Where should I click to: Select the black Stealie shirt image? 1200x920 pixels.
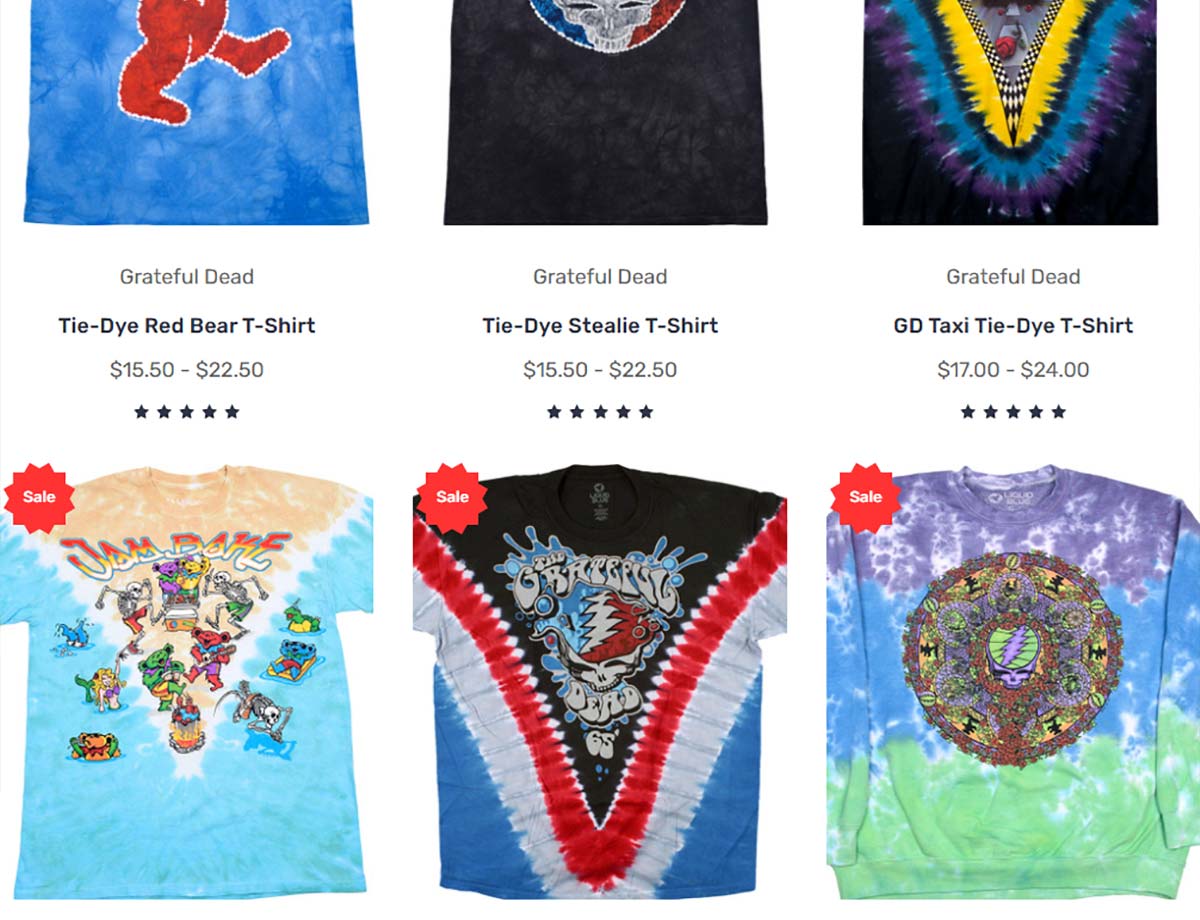[x=605, y=112]
